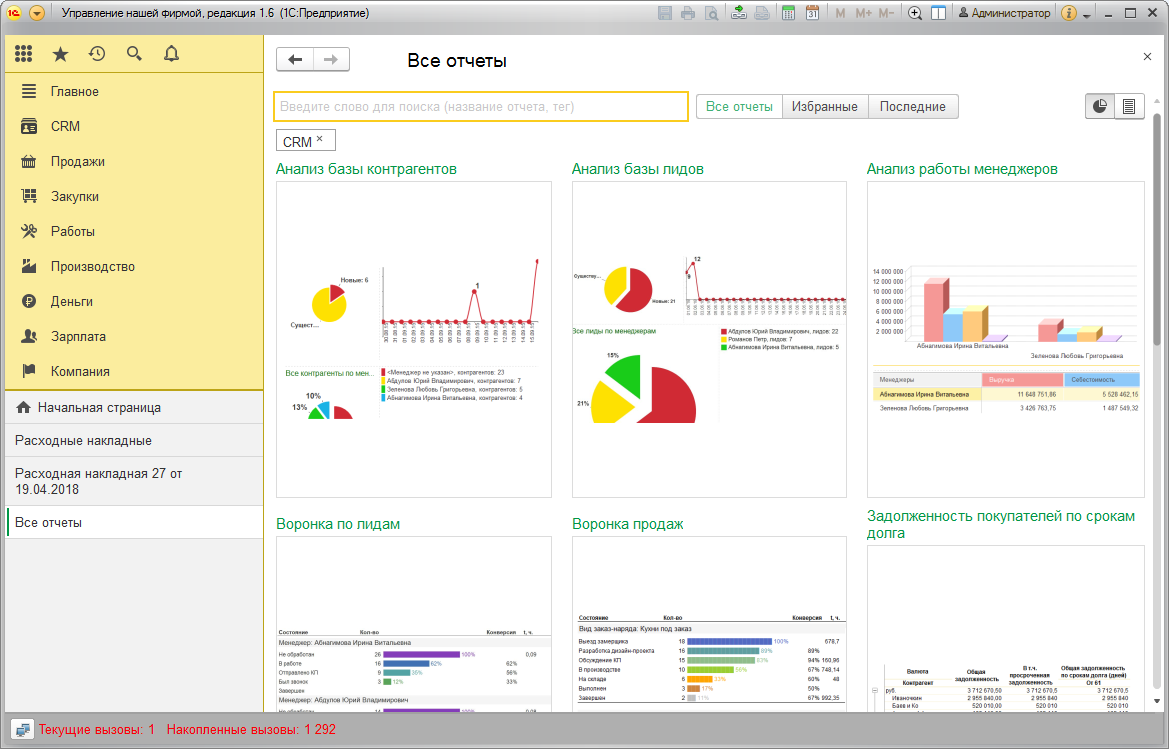1169x749 pixels.
Task: Open the info icon near Администратор
Action: click(1068, 13)
